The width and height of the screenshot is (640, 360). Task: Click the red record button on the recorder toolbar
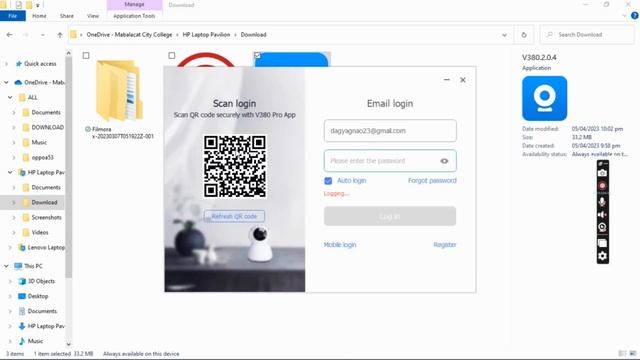(602, 186)
